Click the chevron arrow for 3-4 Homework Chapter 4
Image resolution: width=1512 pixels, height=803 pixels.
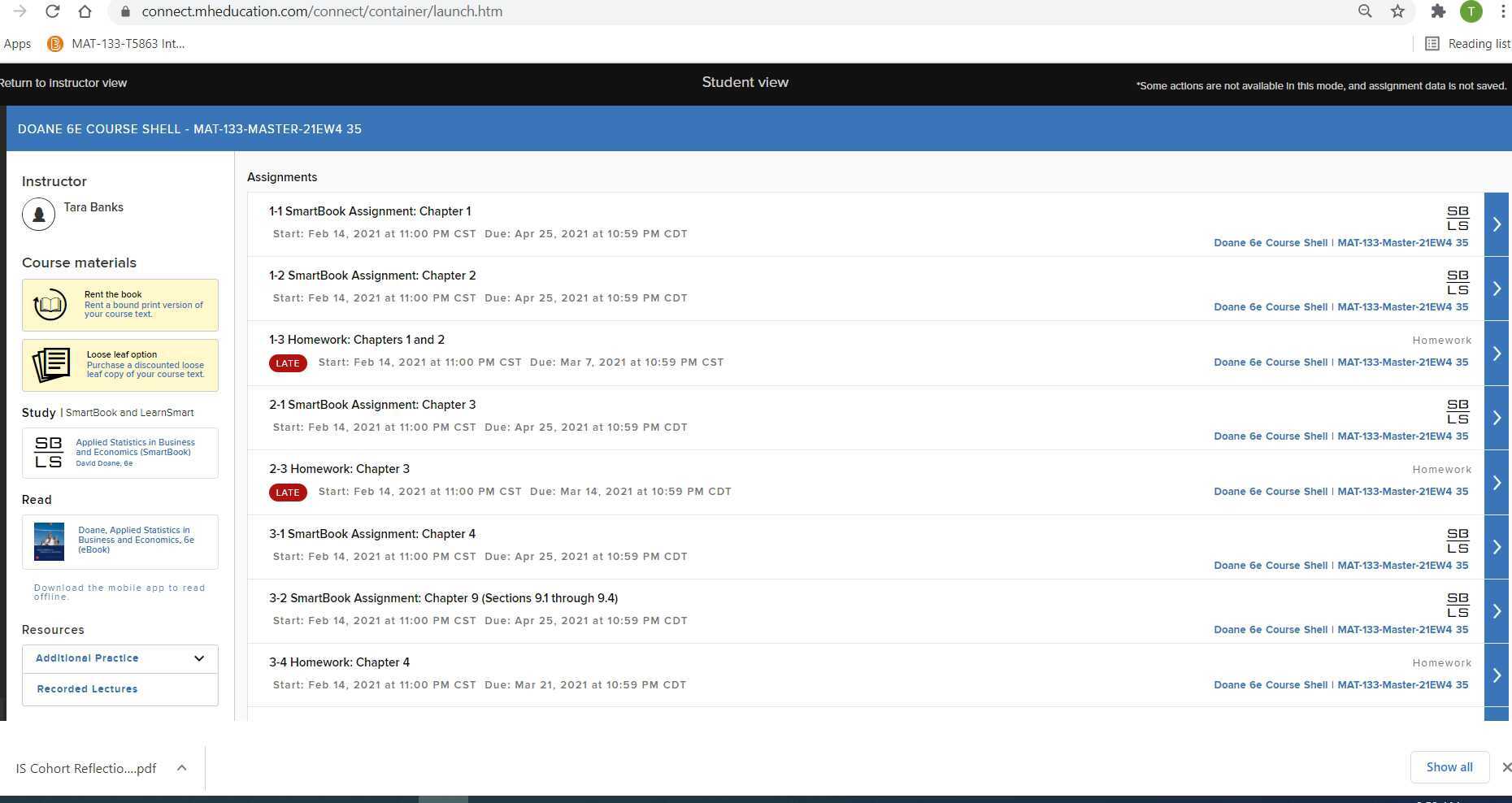[x=1497, y=675]
